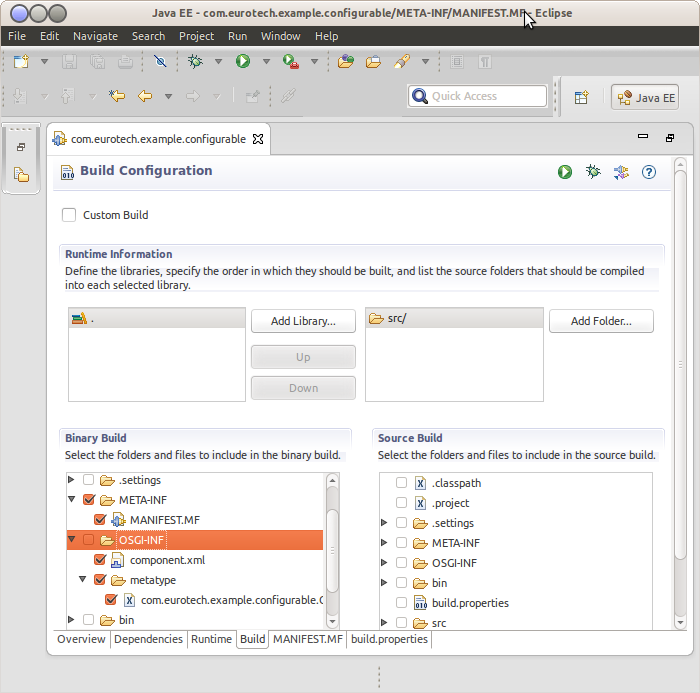Click the Add Library... button

[303, 321]
